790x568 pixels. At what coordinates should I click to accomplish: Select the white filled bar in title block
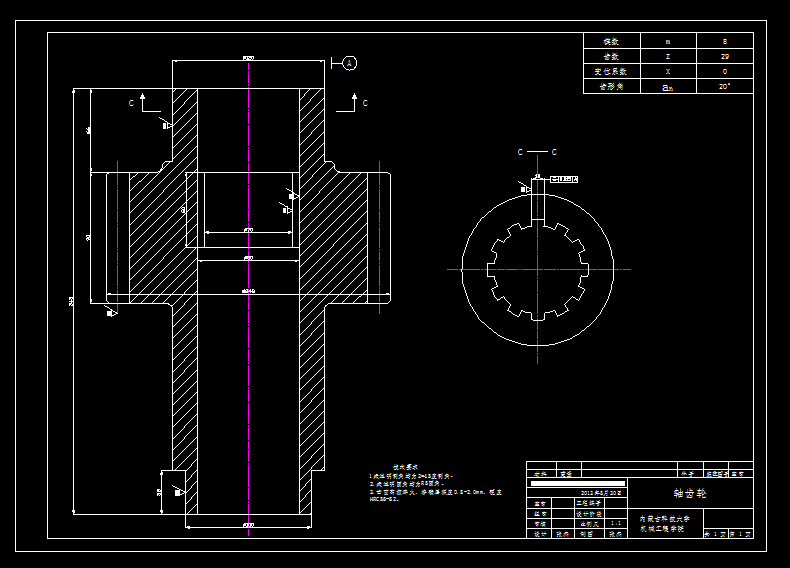(578, 483)
